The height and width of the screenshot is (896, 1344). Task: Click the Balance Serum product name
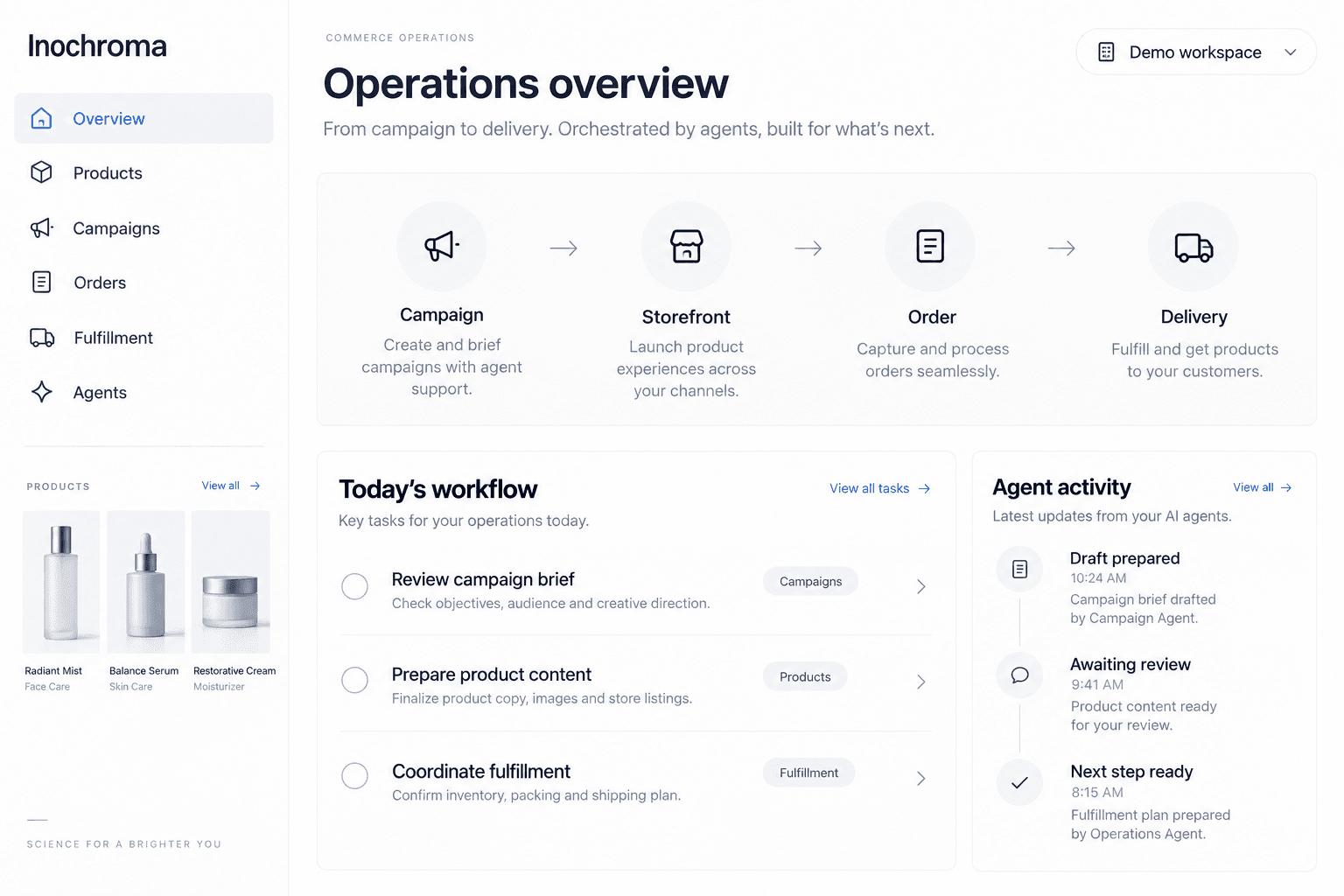143,671
